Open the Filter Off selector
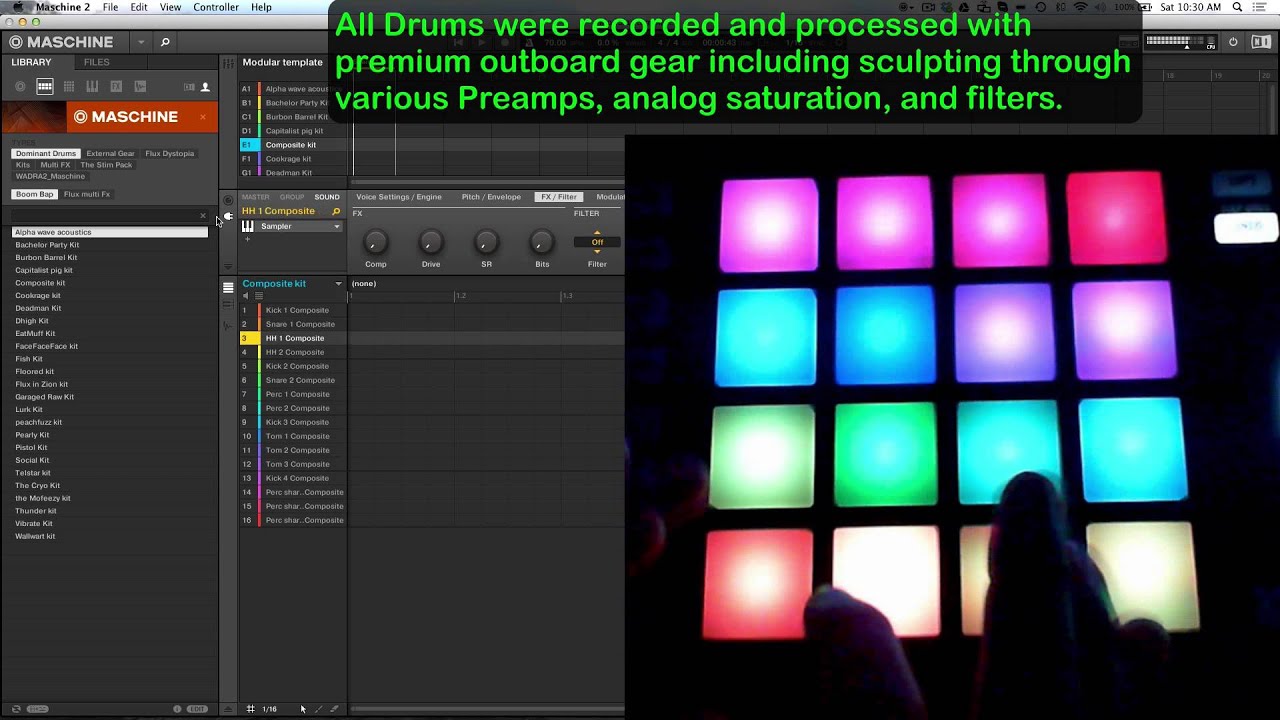This screenshot has width=1280, height=720. (x=597, y=242)
